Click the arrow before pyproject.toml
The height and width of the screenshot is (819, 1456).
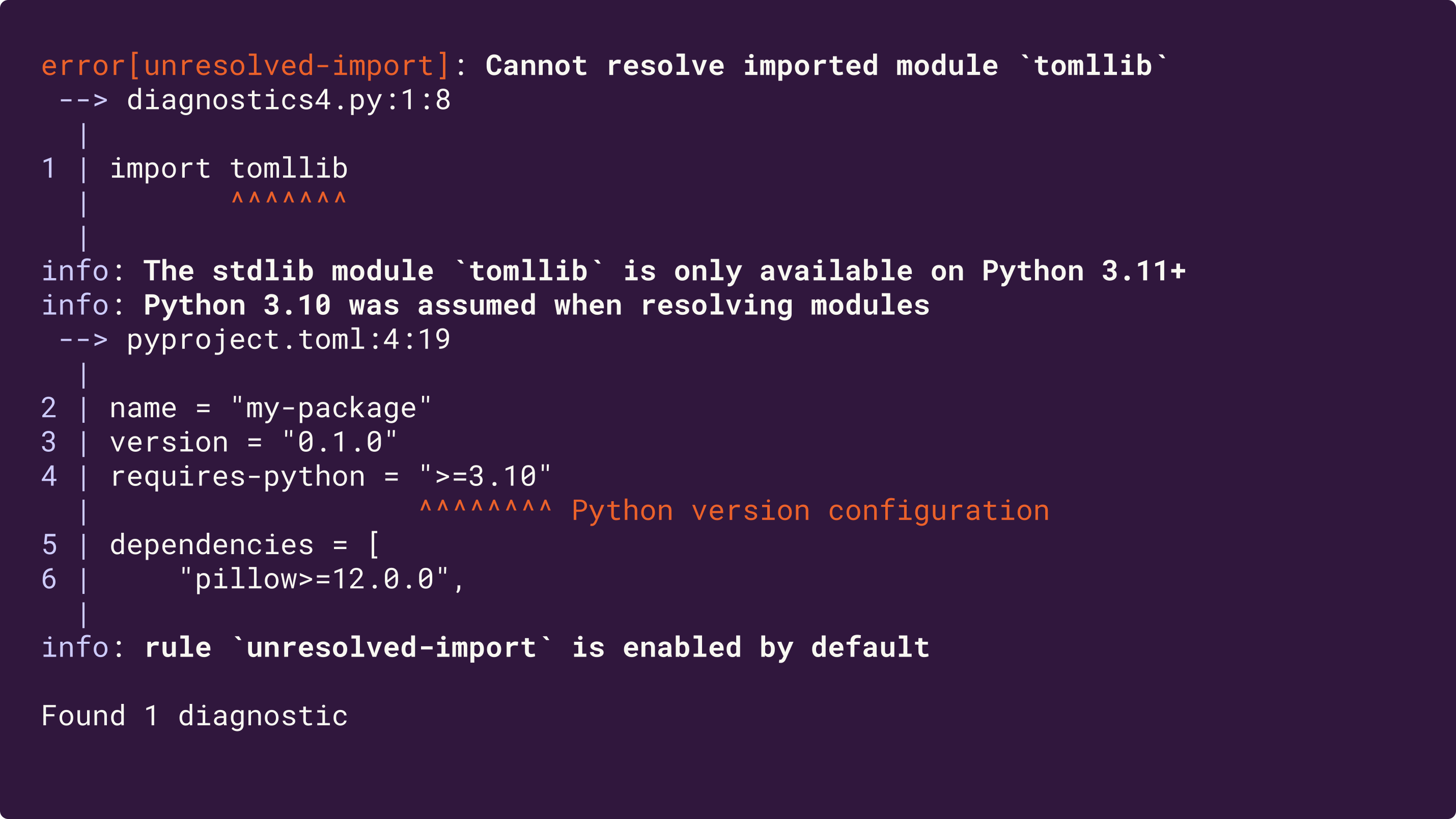83,340
